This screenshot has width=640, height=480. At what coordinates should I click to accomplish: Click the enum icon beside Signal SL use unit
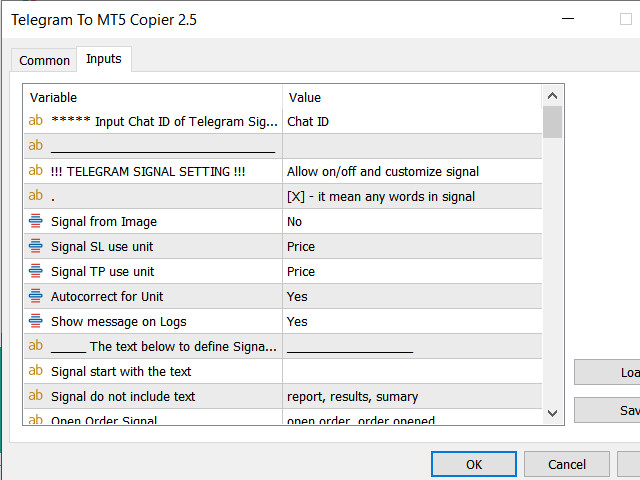(x=36, y=246)
